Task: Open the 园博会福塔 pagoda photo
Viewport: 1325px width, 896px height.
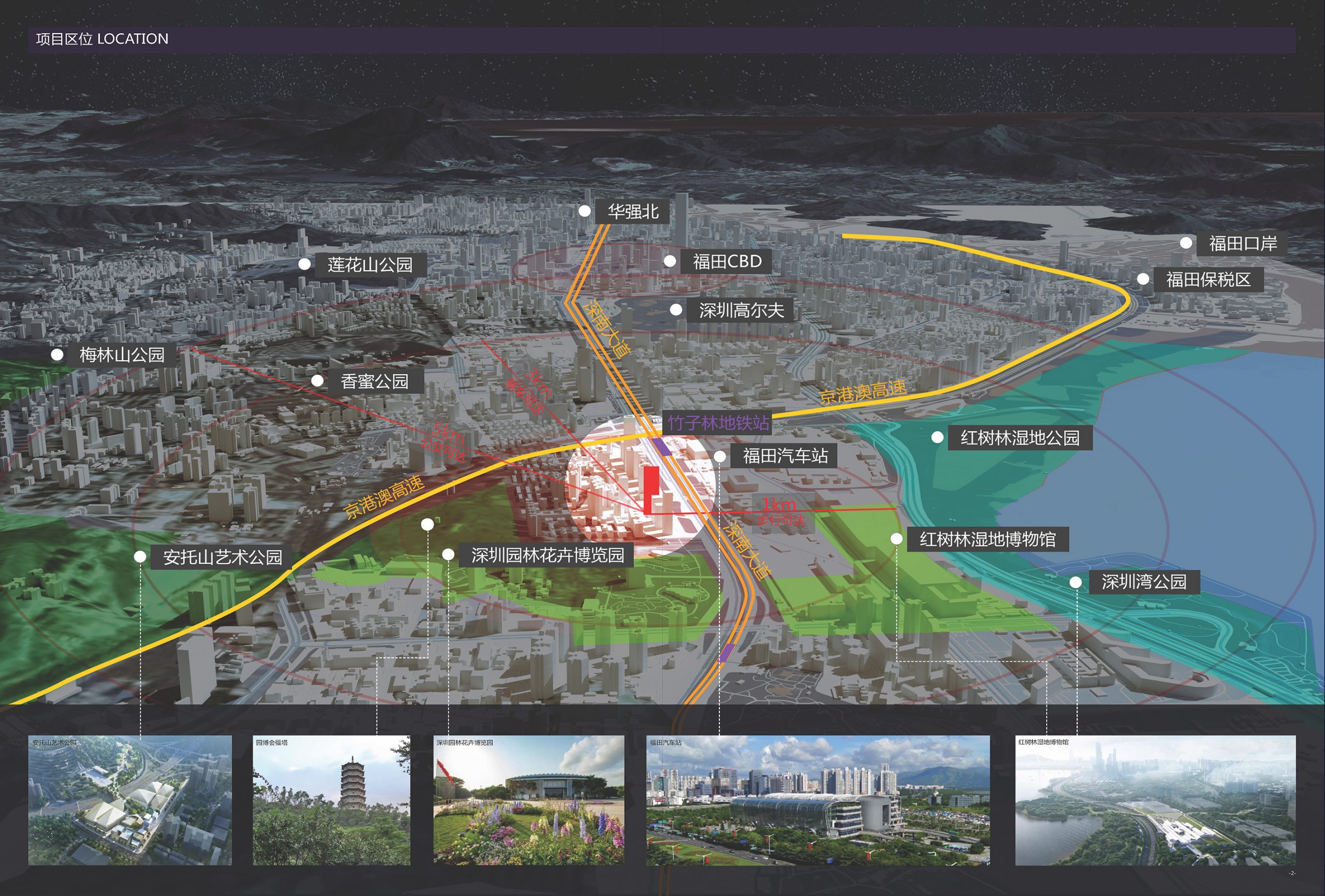Action: point(331,800)
